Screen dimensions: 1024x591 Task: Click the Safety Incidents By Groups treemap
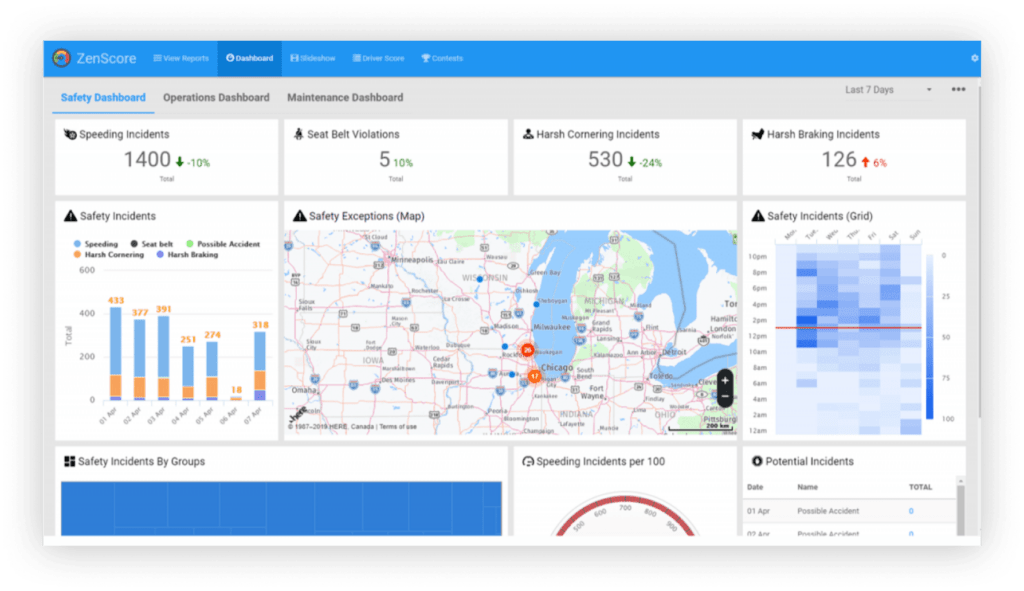pyautogui.click(x=281, y=509)
